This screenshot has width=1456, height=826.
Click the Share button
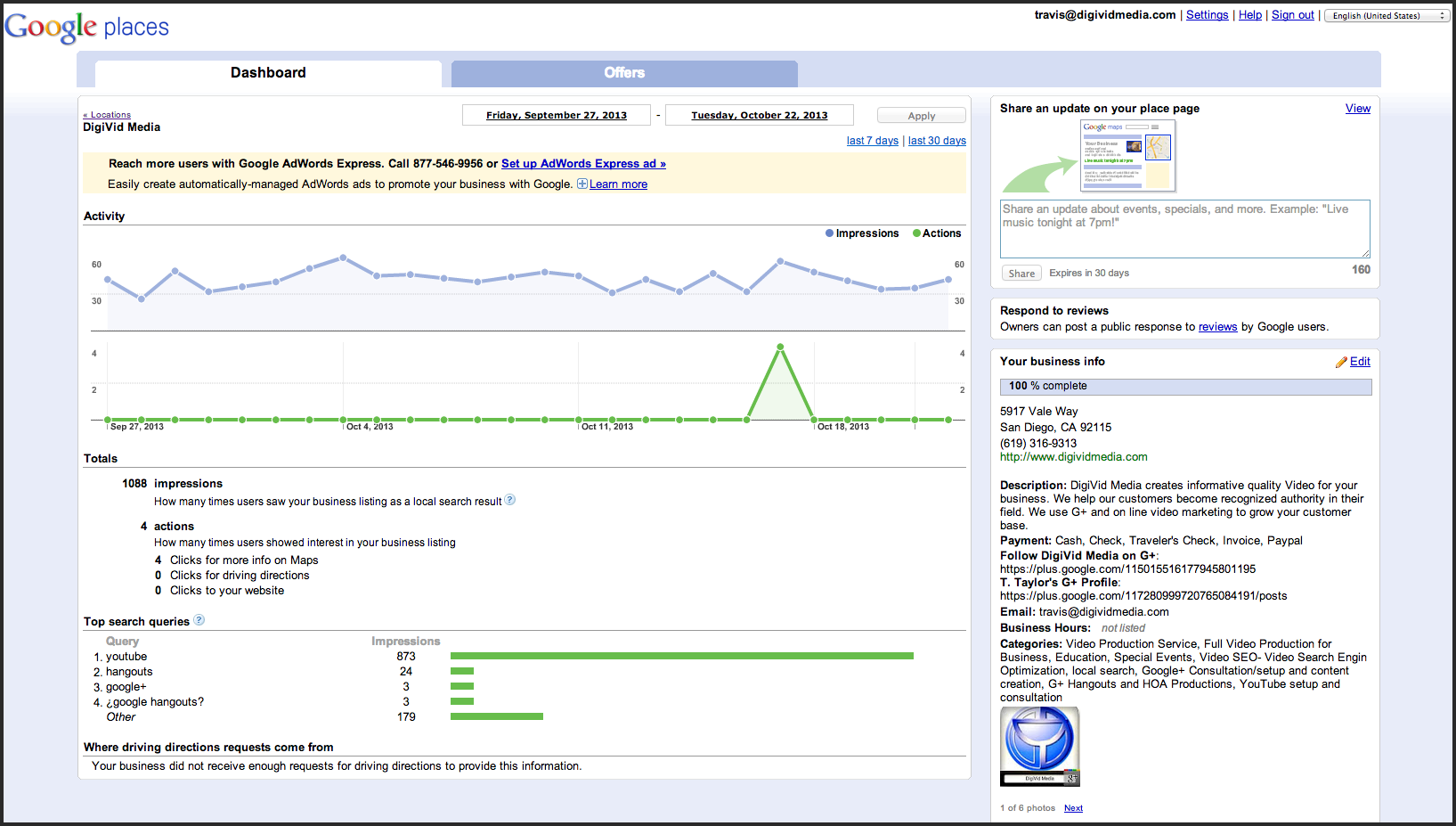click(x=1021, y=274)
